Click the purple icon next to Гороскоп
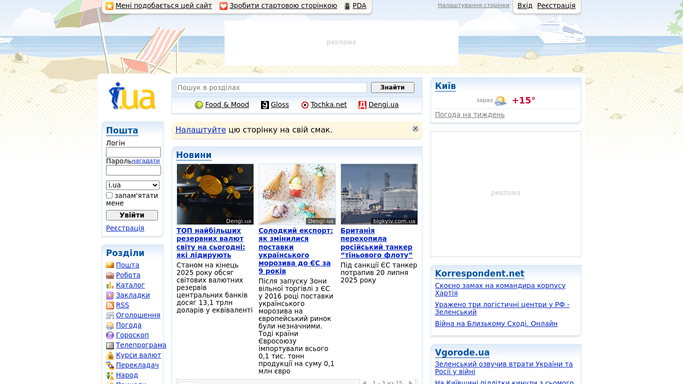683x384 pixels. point(110,335)
